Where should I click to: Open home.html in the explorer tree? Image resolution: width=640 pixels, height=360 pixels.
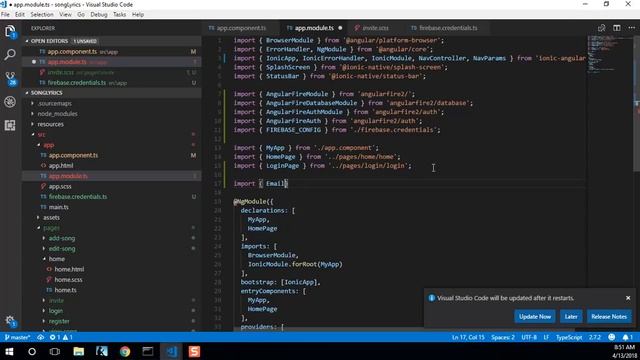pos(69,269)
